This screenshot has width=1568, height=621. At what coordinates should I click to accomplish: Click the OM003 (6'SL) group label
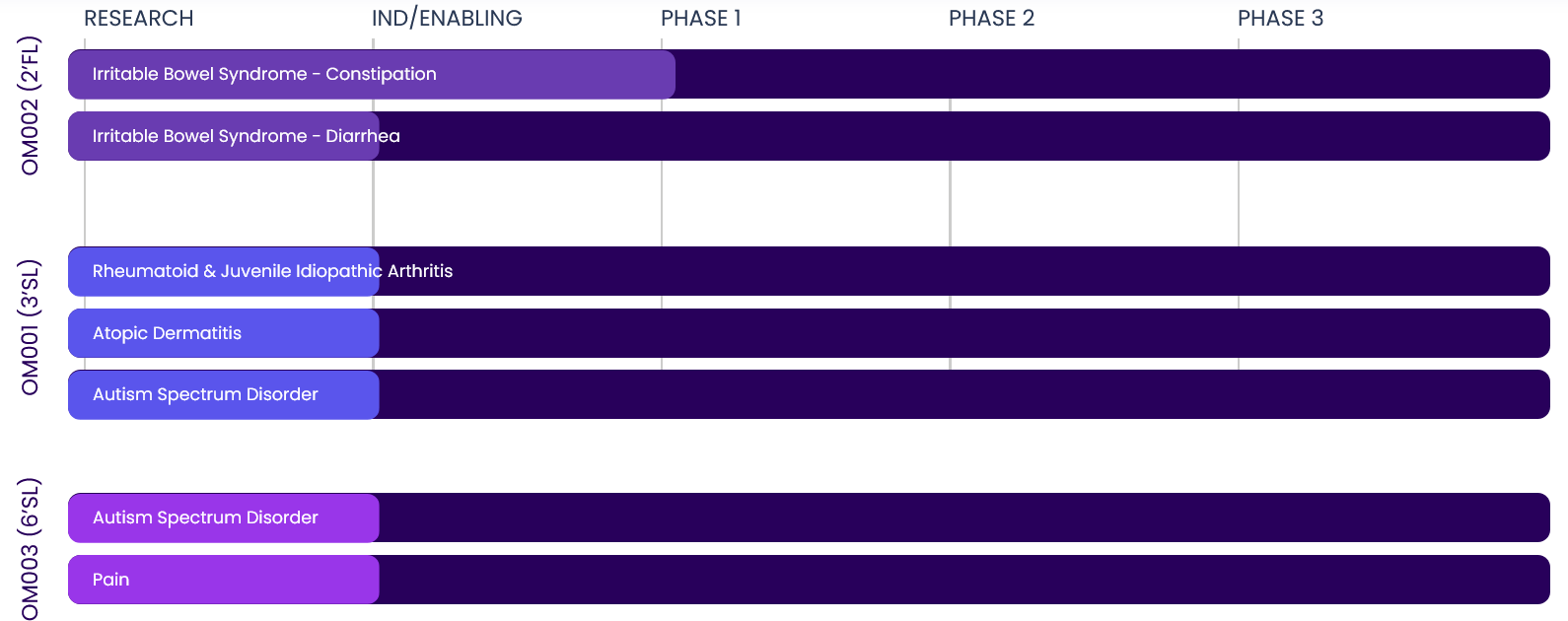pos(31,549)
